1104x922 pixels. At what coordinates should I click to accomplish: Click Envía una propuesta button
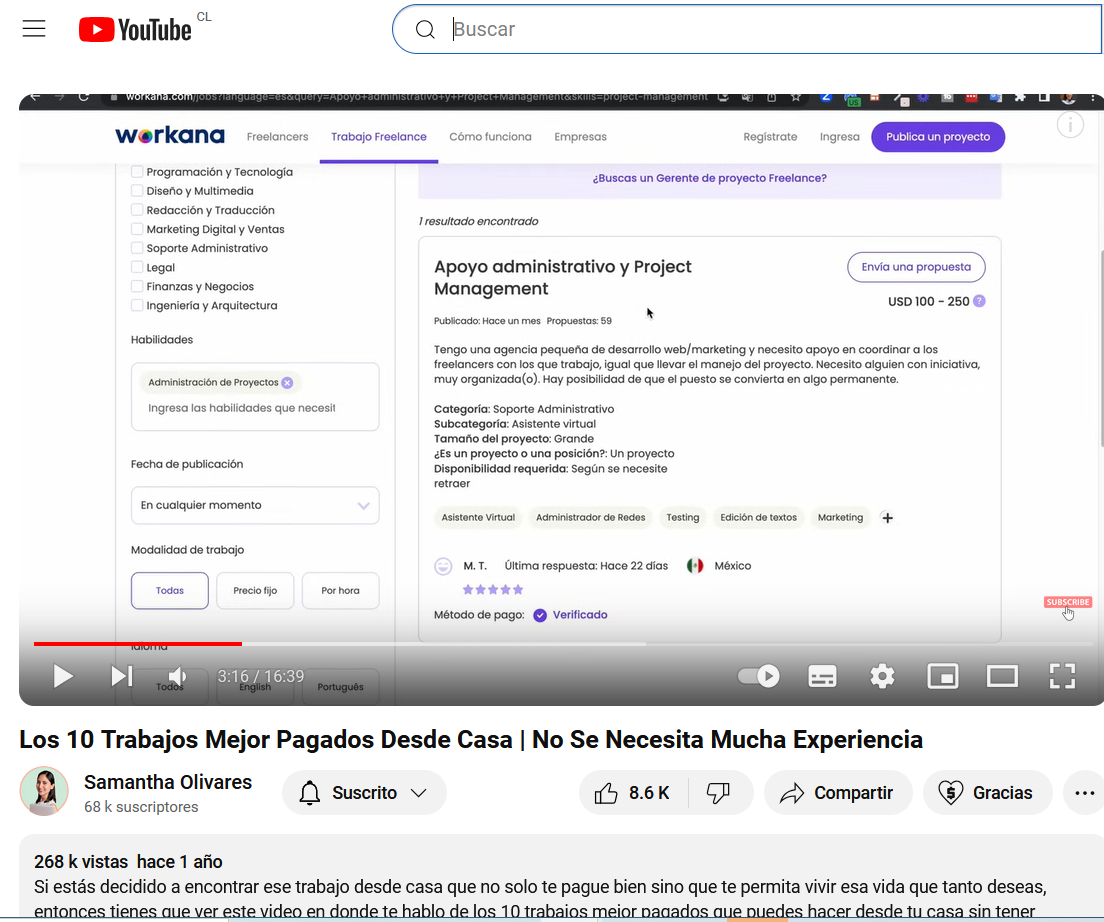coord(916,267)
